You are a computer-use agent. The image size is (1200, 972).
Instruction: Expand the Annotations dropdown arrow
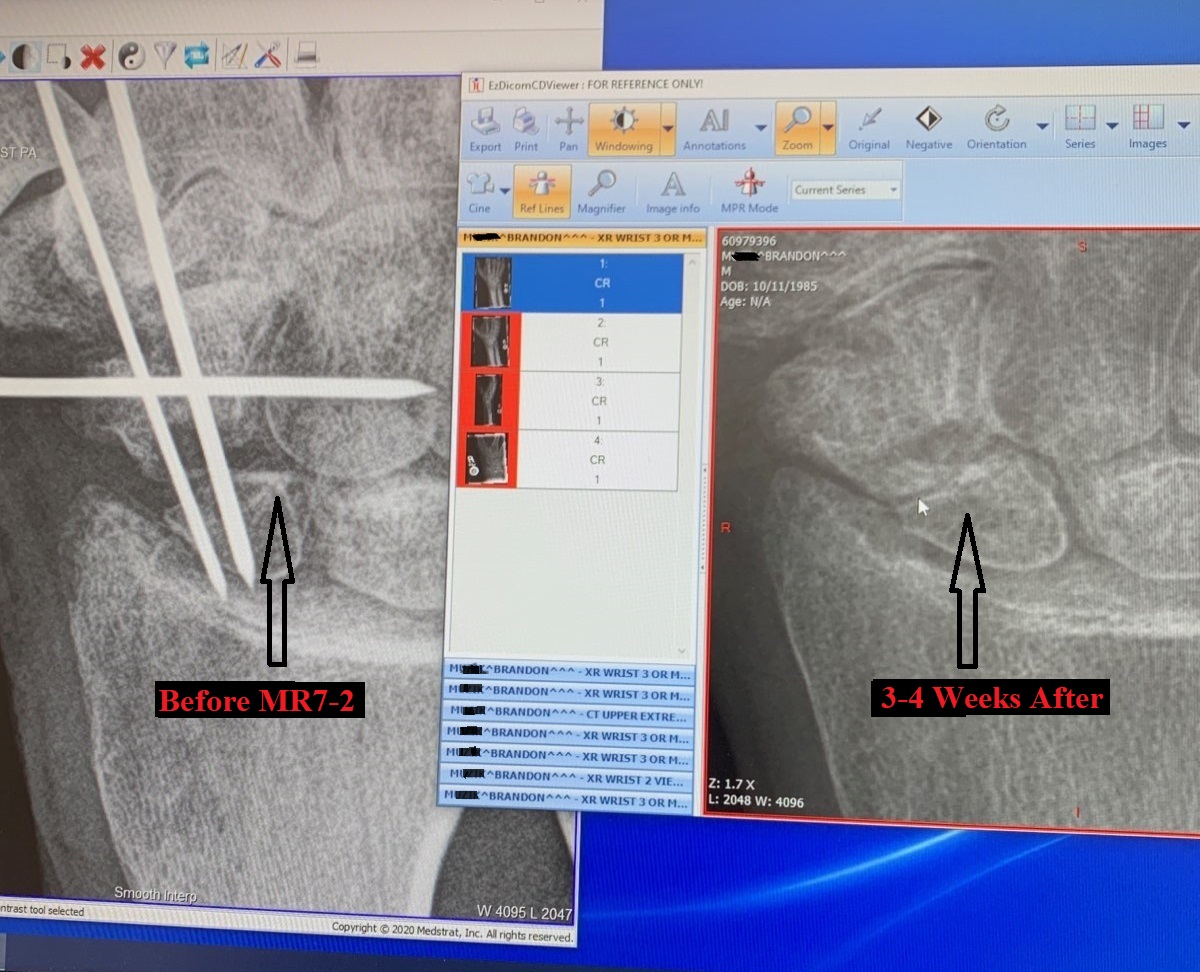pyautogui.click(x=760, y=128)
